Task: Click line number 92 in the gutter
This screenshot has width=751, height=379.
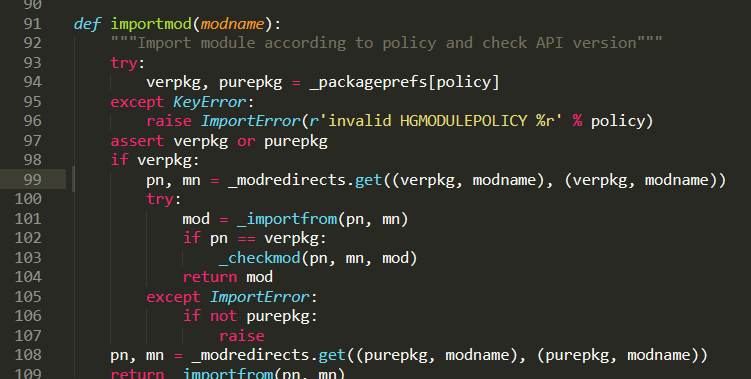Action: point(33,43)
